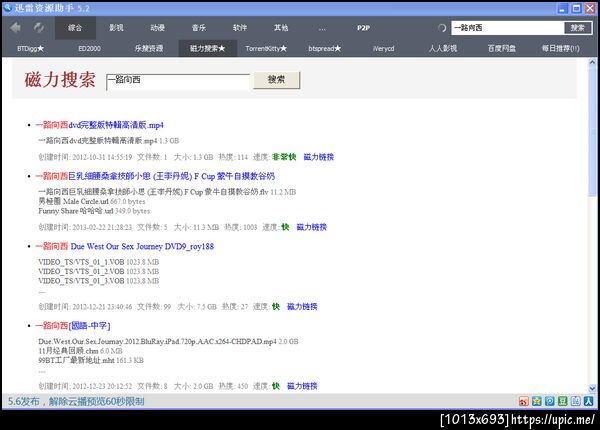Click the file name VIDEO_TS/VTS_01_1.VOB

(x=81, y=262)
